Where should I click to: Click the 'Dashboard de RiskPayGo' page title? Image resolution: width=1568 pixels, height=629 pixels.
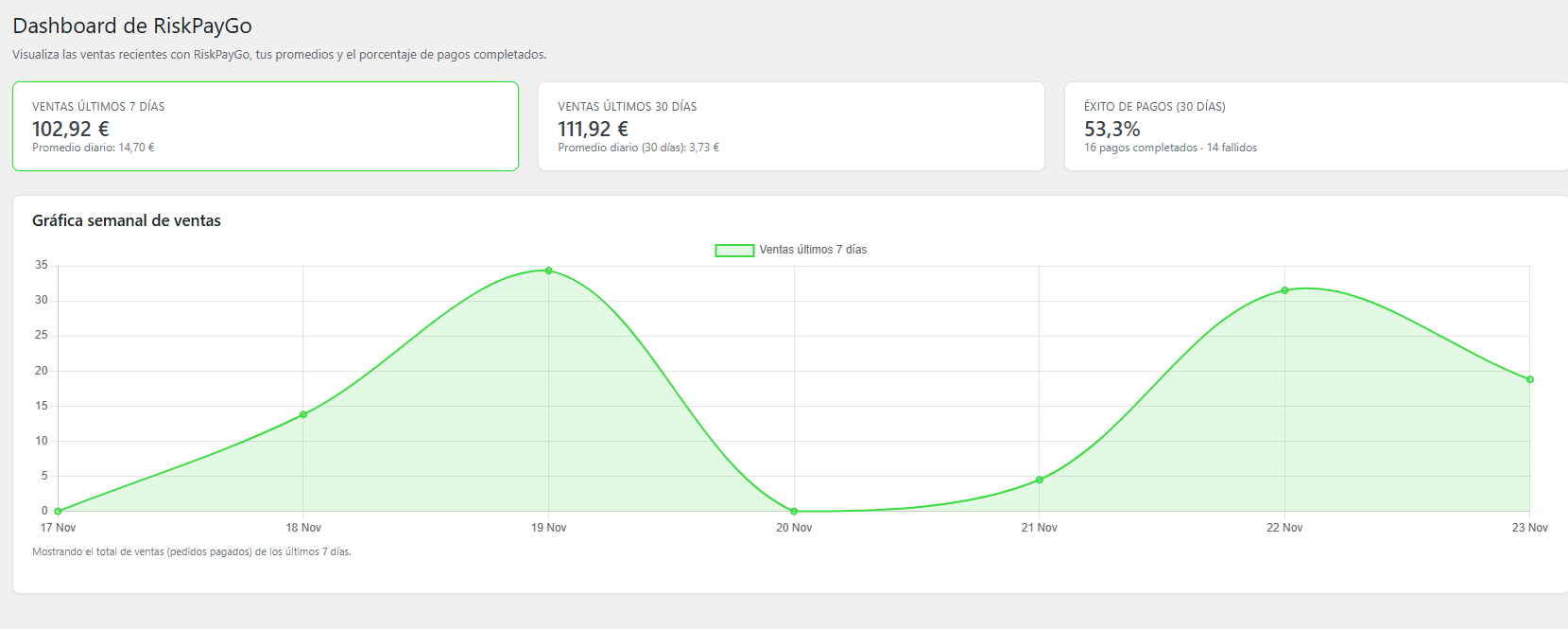pos(132,26)
